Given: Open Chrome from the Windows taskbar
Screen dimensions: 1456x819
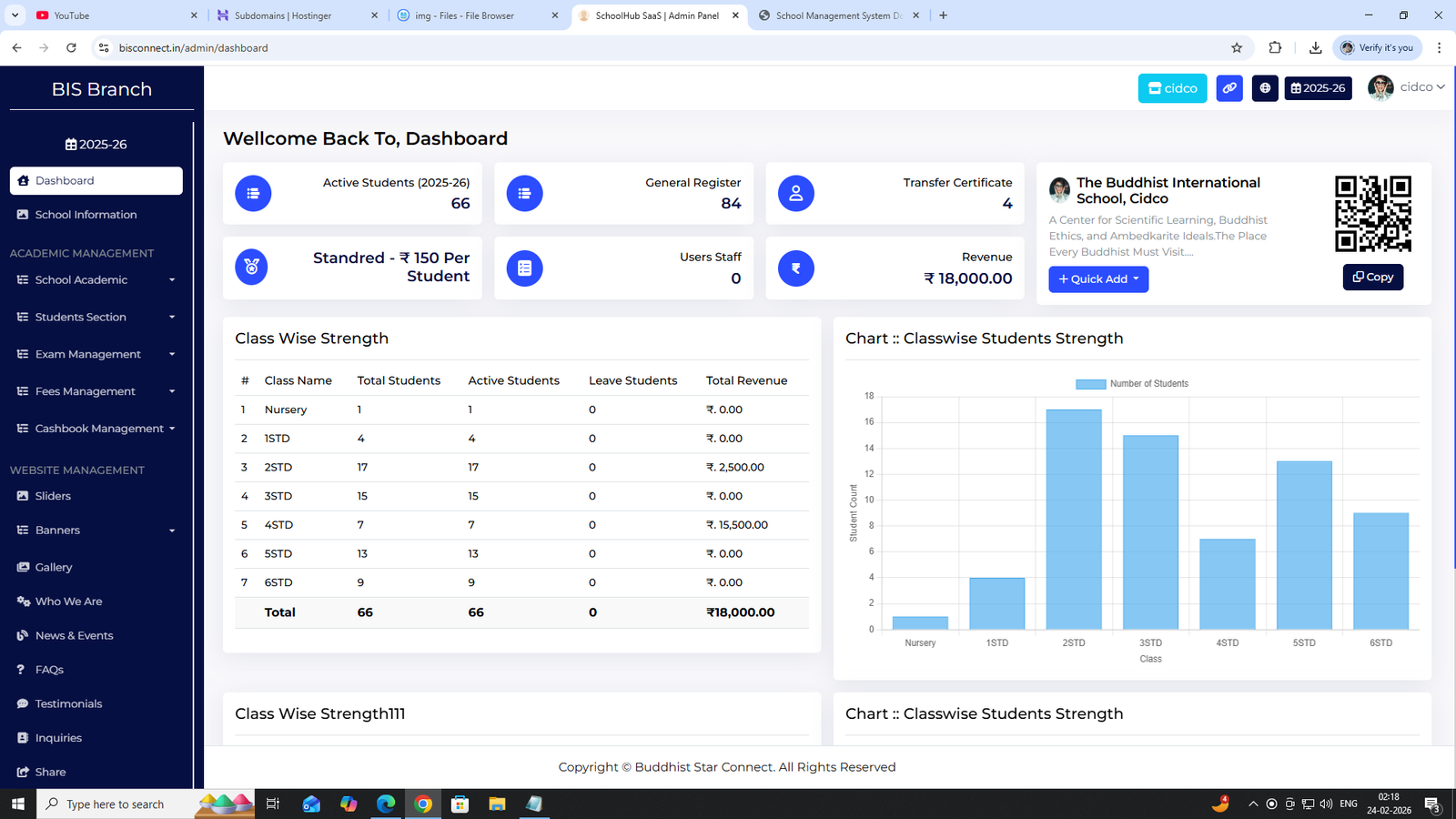Looking at the screenshot, I should point(423,804).
